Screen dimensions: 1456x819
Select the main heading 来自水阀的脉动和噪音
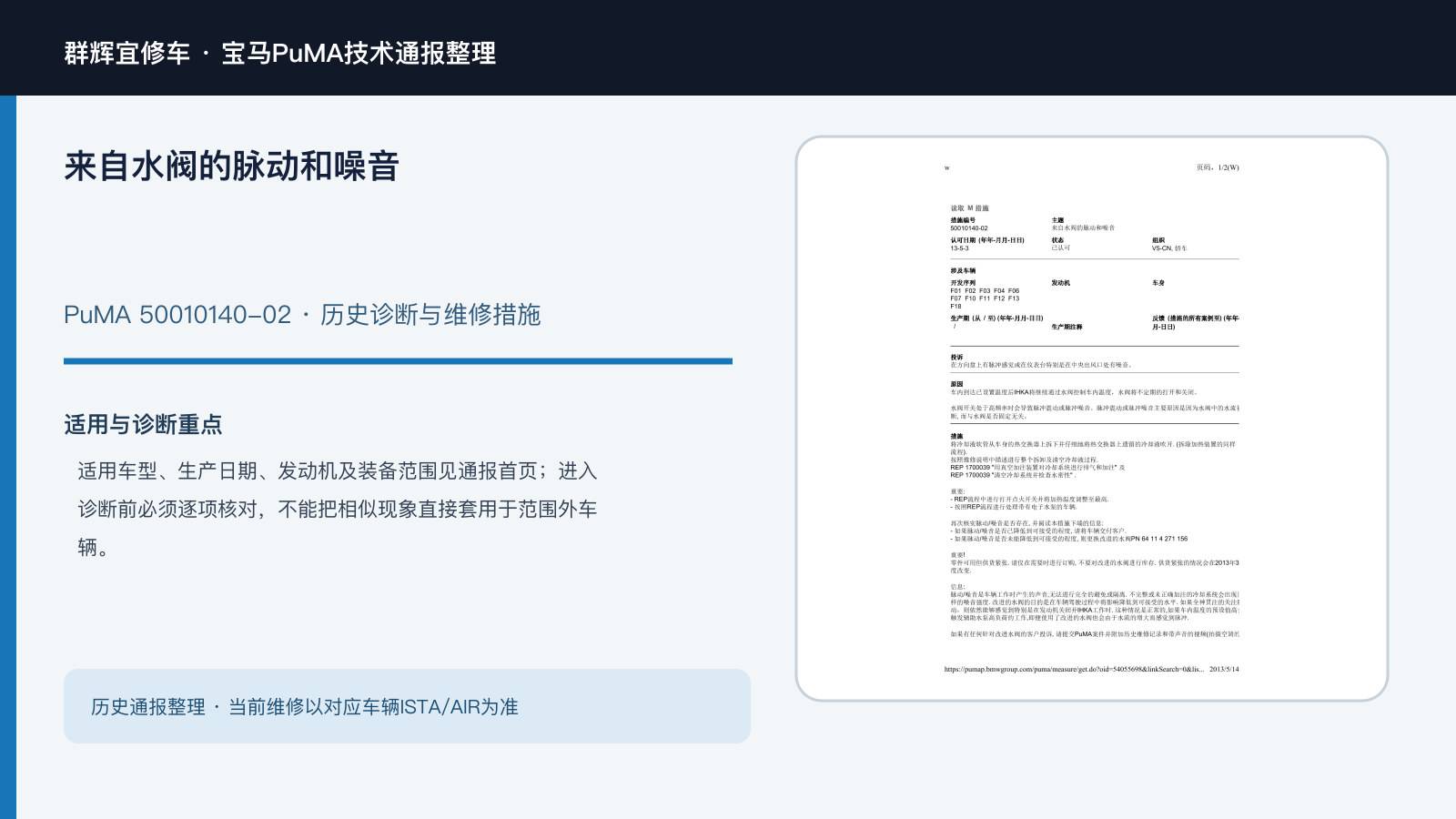(x=231, y=167)
